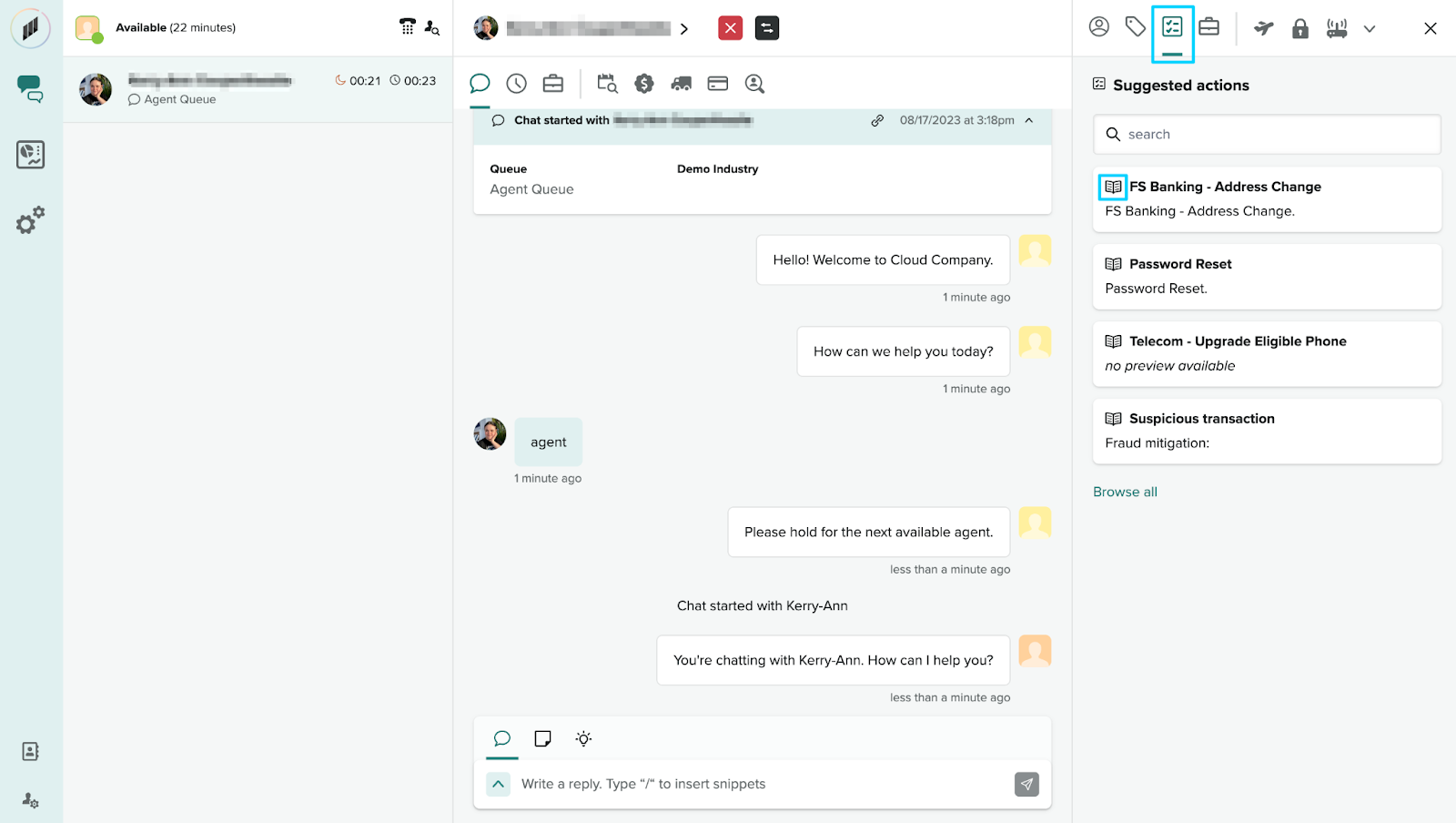Open the delivery truck icon
Viewport: 1456px width, 823px height.
(681, 84)
